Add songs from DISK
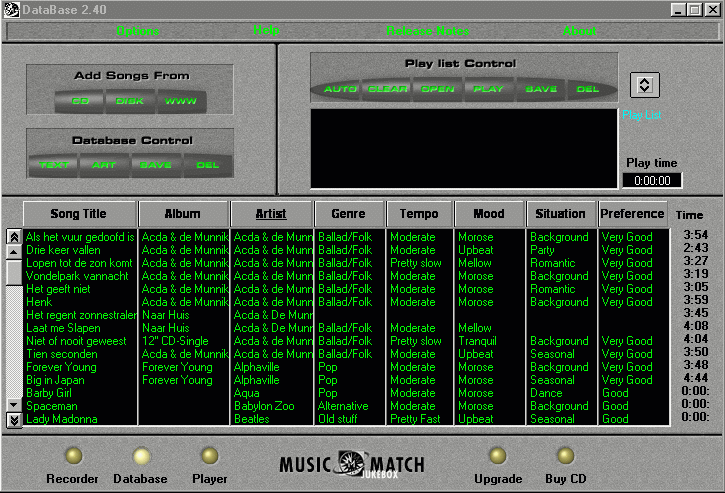Image resolution: width=725 pixels, height=493 pixels. [x=130, y=101]
